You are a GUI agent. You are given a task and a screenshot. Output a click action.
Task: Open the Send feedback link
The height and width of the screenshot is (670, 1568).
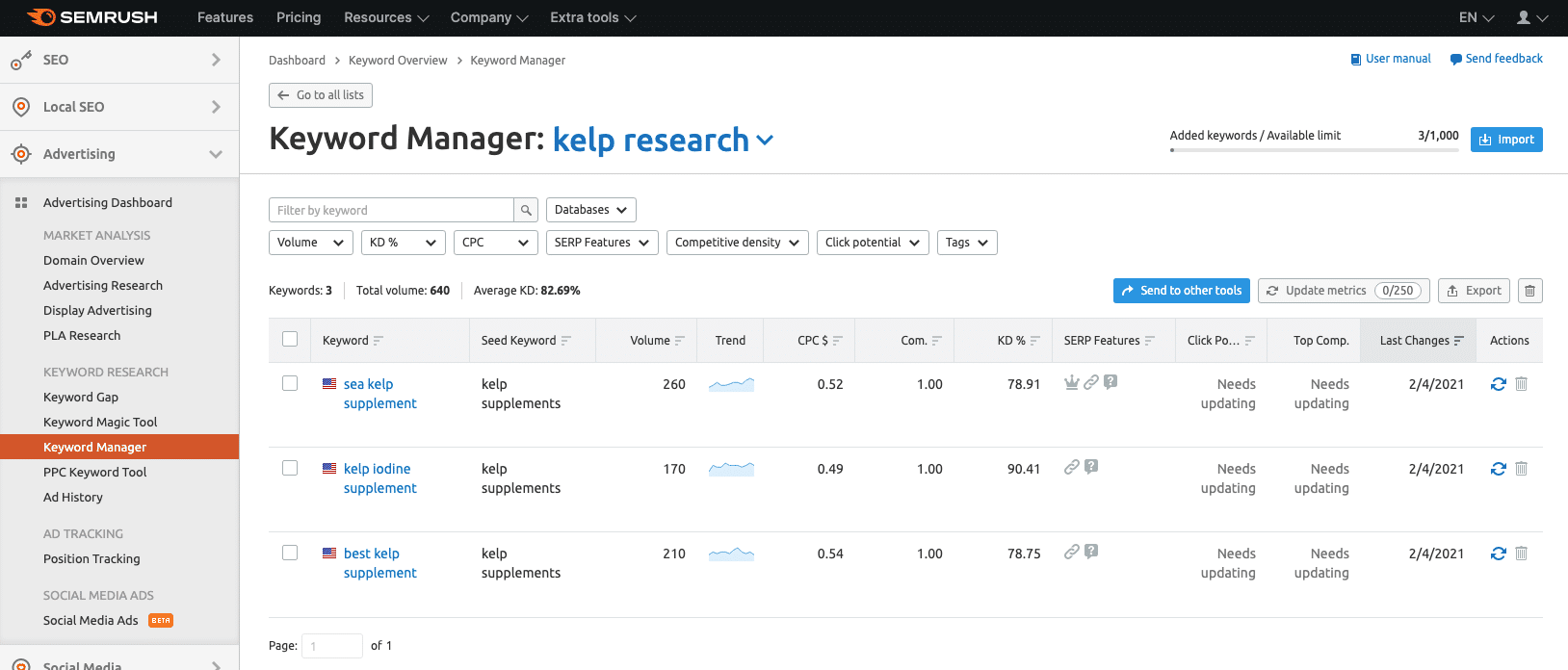pos(1497,59)
